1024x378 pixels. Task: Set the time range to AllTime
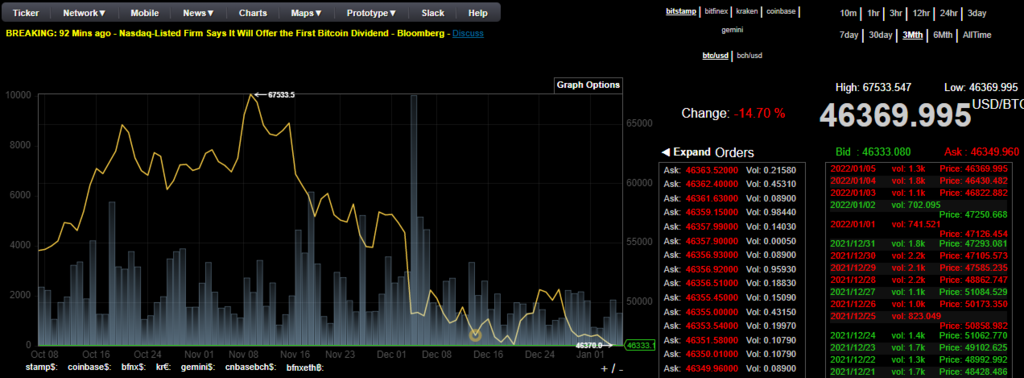977,35
